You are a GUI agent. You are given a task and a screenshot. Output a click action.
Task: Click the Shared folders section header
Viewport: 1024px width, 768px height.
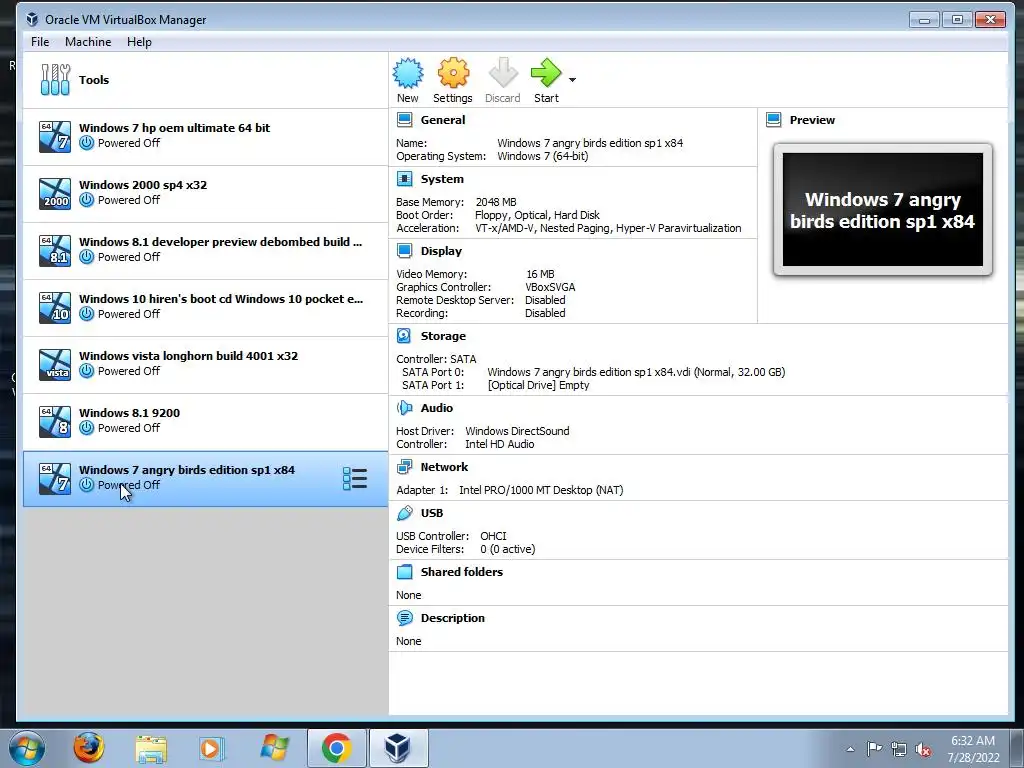coord(462,572)
